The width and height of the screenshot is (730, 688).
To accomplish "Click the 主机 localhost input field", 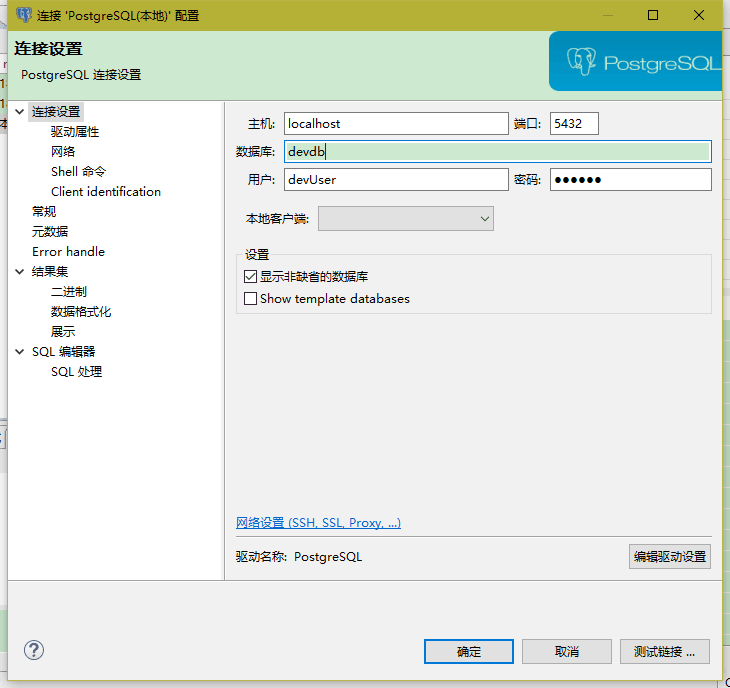I will [x=396, y=123].
